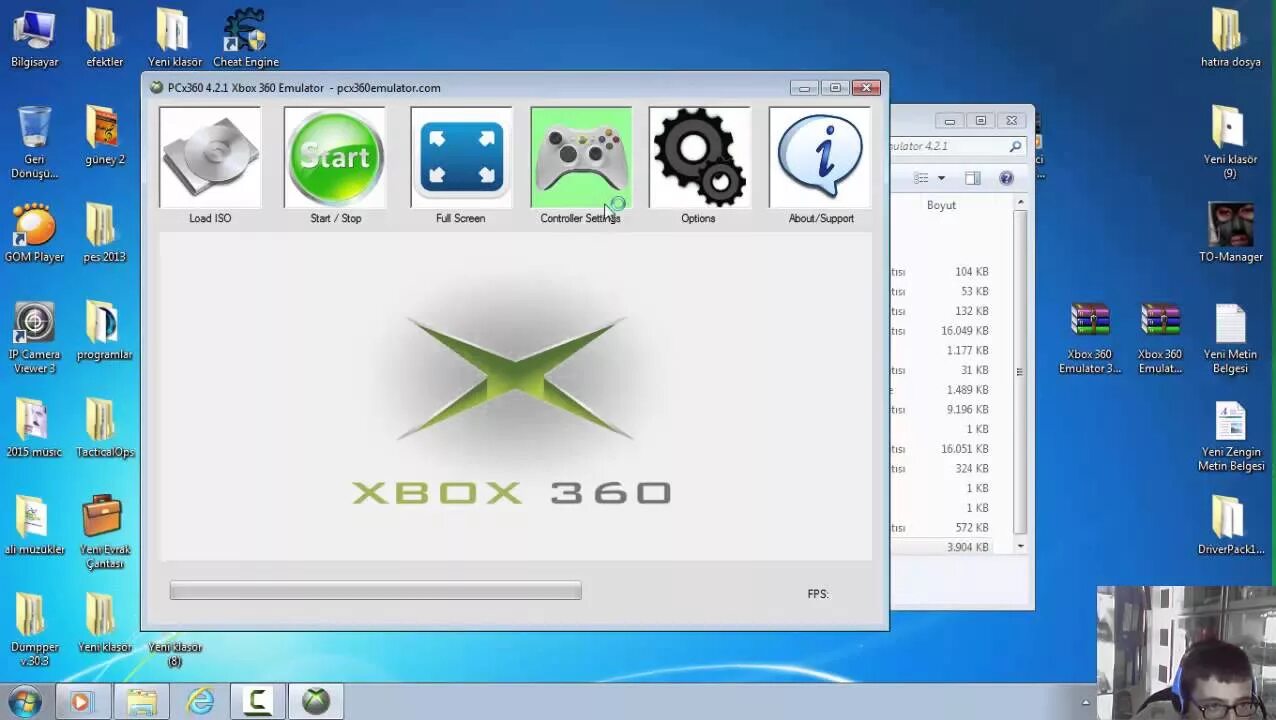
Task: Open the Yeni klasör (9) folder
Action: click(x=1230, y=142)
